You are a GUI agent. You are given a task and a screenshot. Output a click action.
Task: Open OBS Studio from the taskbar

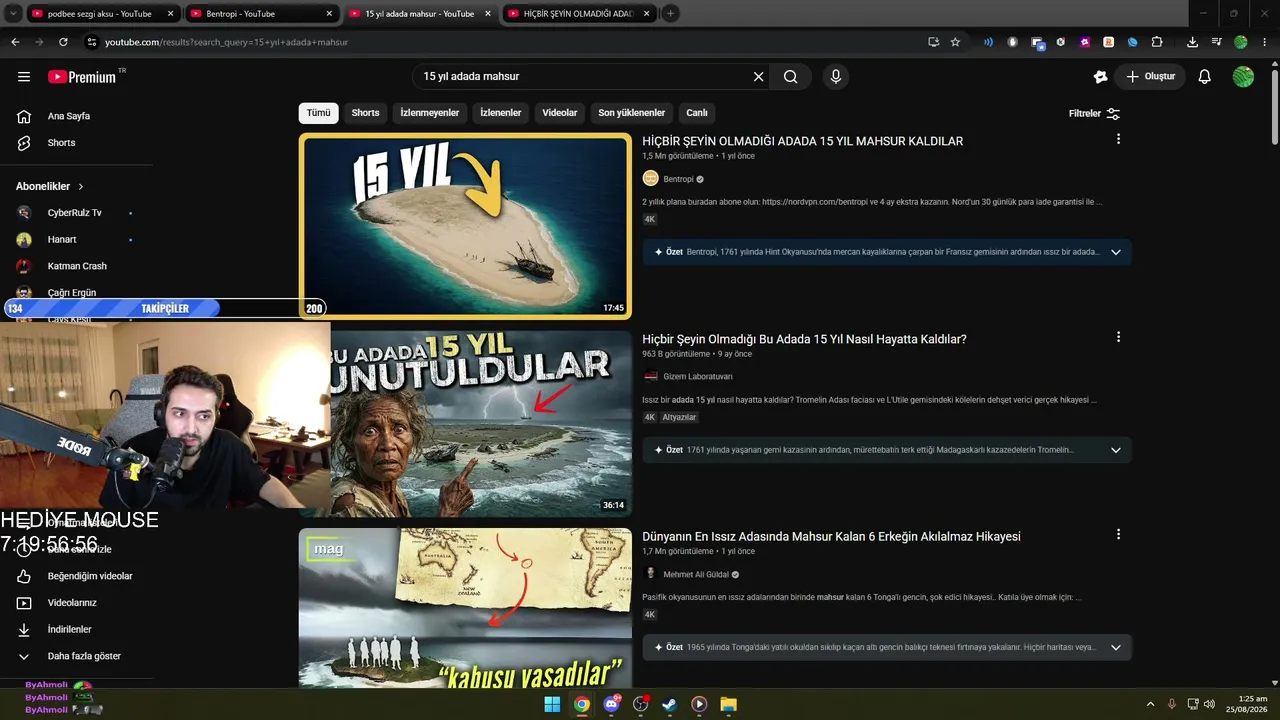pyautogui.click(x=640, y=704)
